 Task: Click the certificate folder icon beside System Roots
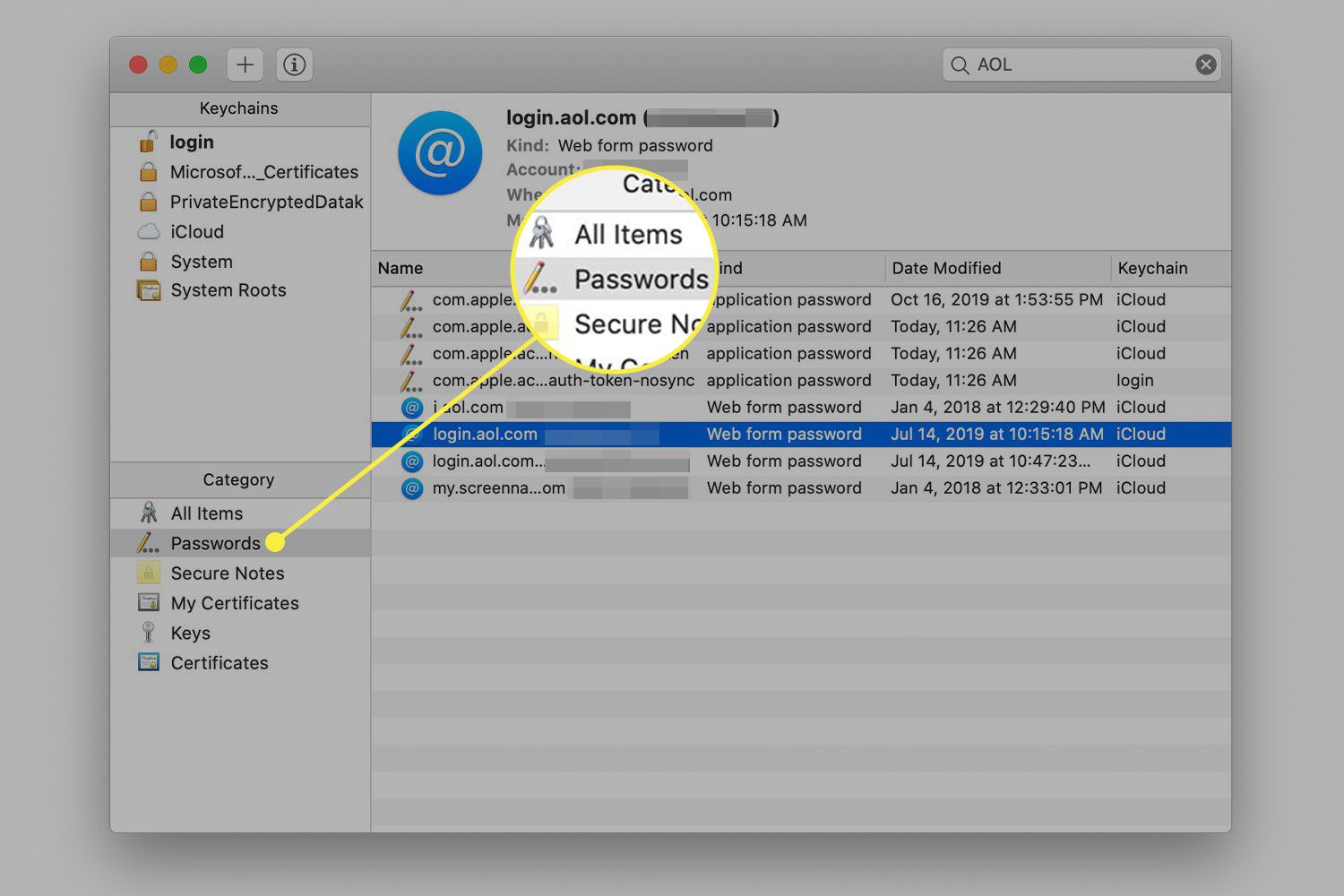149,290
